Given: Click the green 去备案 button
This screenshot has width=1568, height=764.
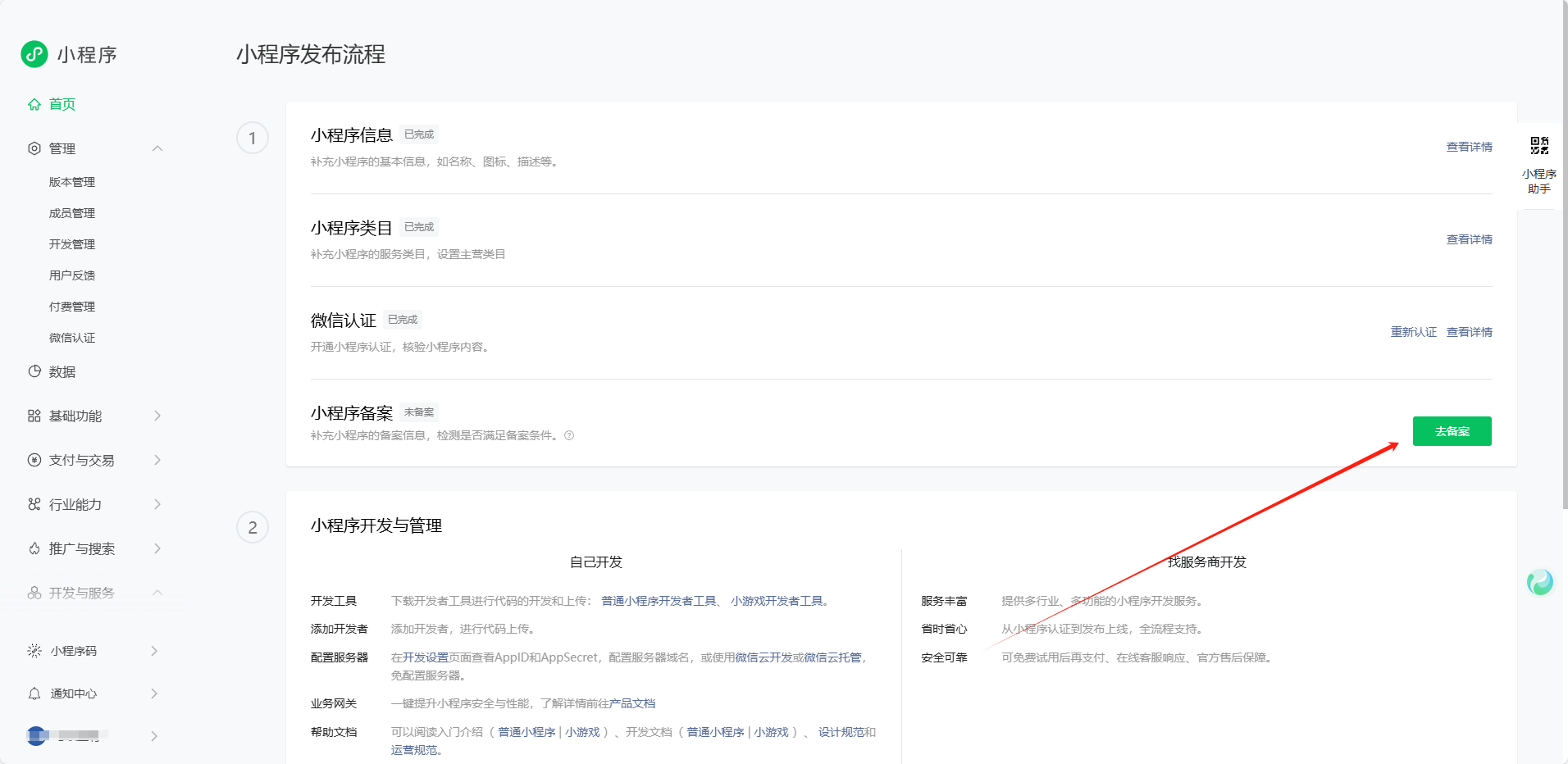Looking at the screenshot, I should pos(1452,431).
